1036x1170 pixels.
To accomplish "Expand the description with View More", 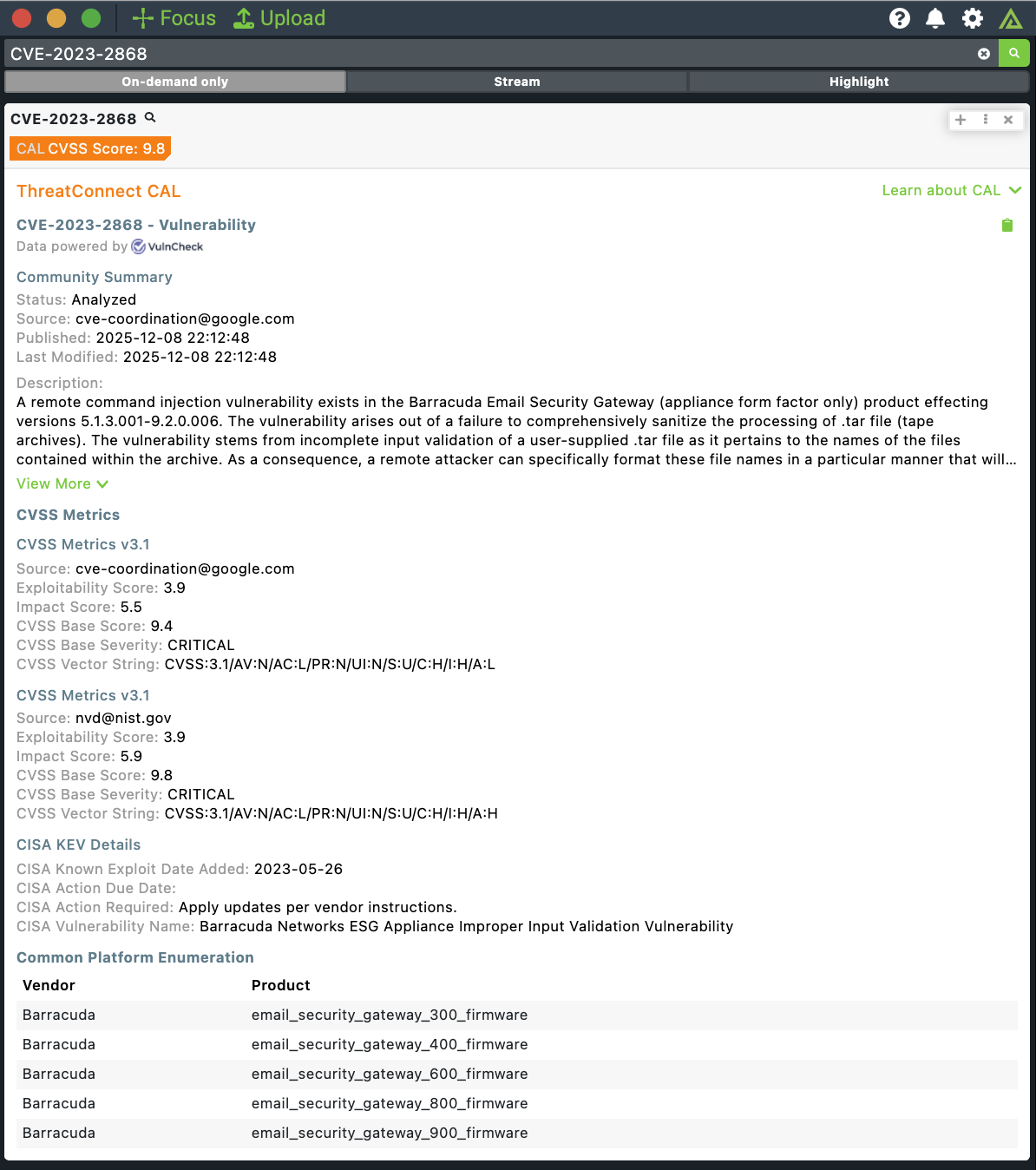I will click(x=62, y=483).
